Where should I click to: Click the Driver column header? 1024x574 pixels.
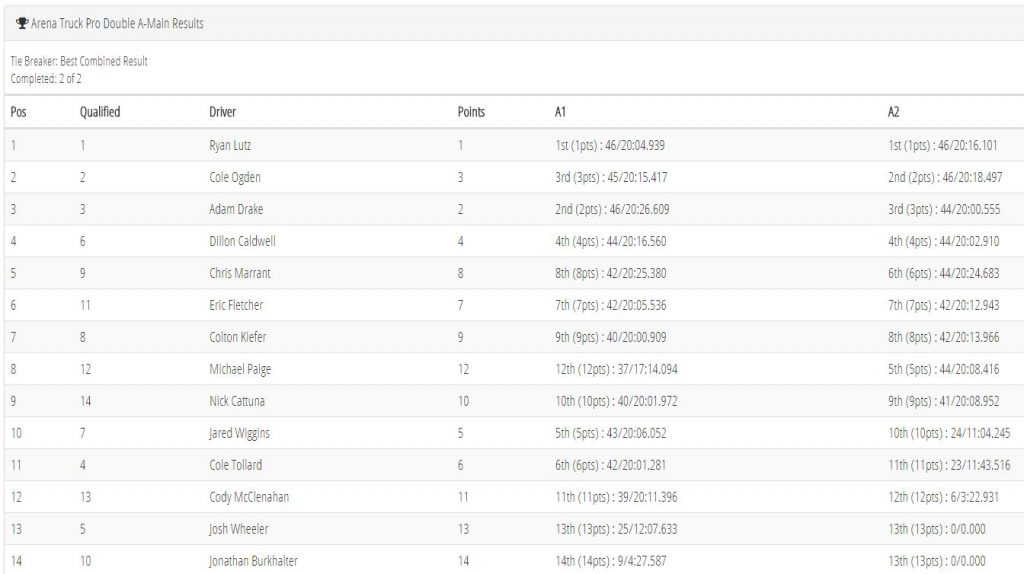pyautogui.click(x=222, y=112)
